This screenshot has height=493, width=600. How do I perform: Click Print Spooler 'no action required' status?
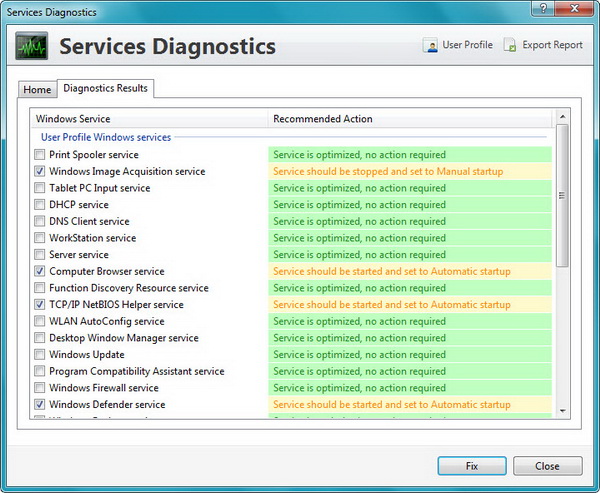point(359,155)
